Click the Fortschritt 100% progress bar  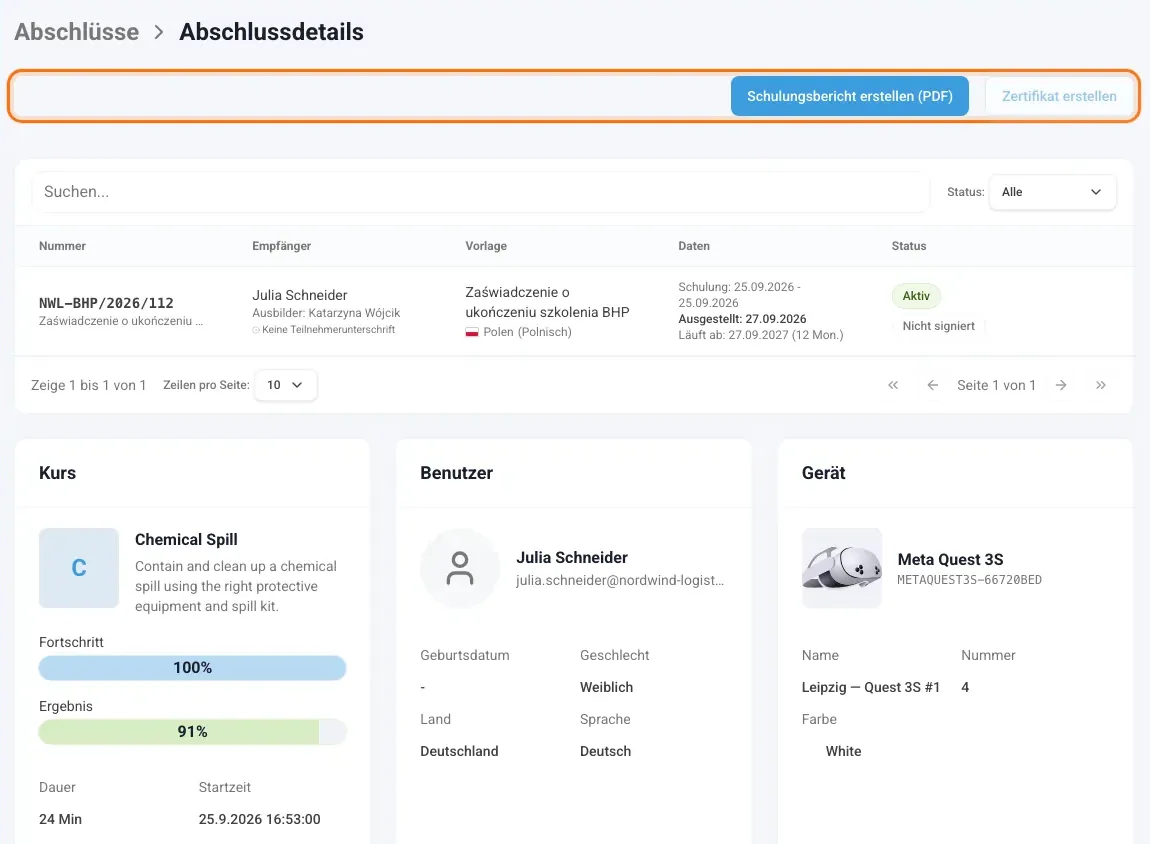click(192, 667)
